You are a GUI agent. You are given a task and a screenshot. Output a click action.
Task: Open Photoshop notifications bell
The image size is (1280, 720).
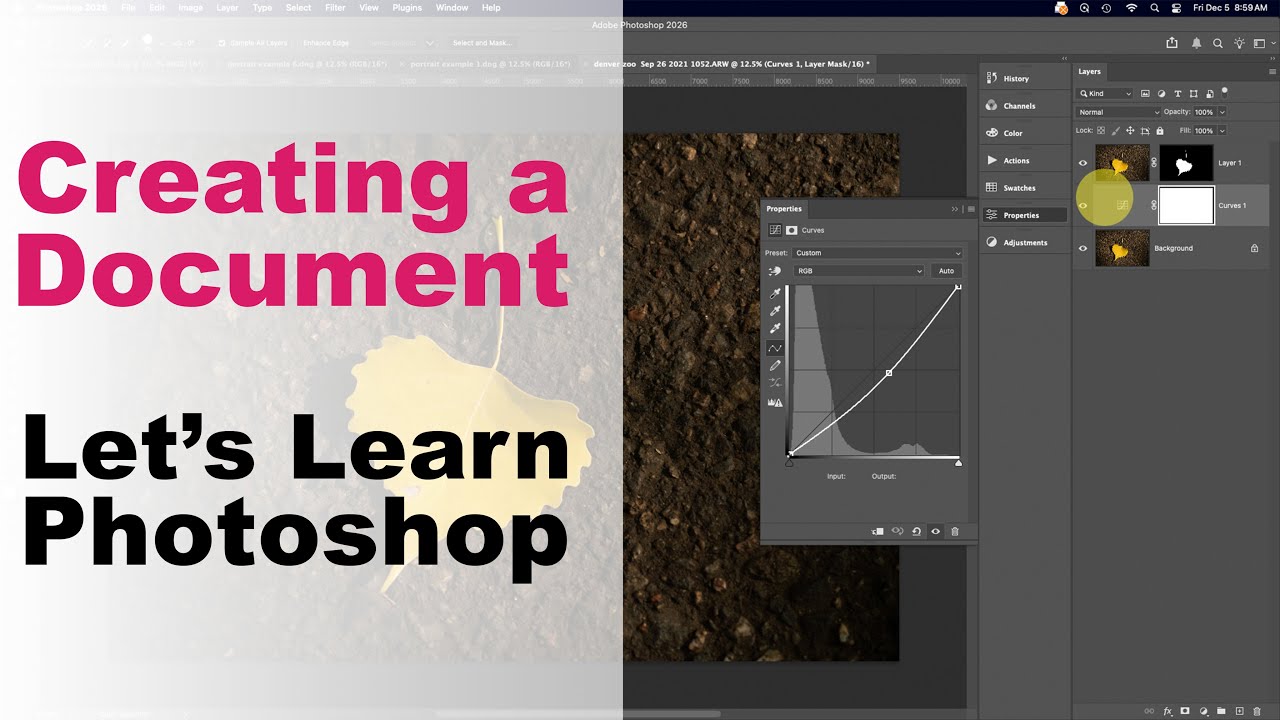[x=1197, y=43]
